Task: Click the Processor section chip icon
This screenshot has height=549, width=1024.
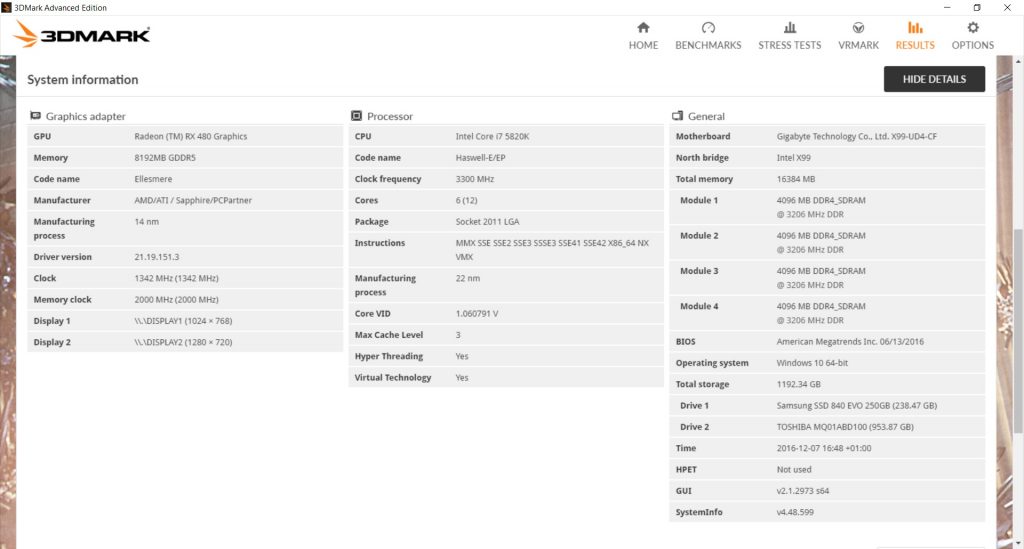Action: pos(356,116)
